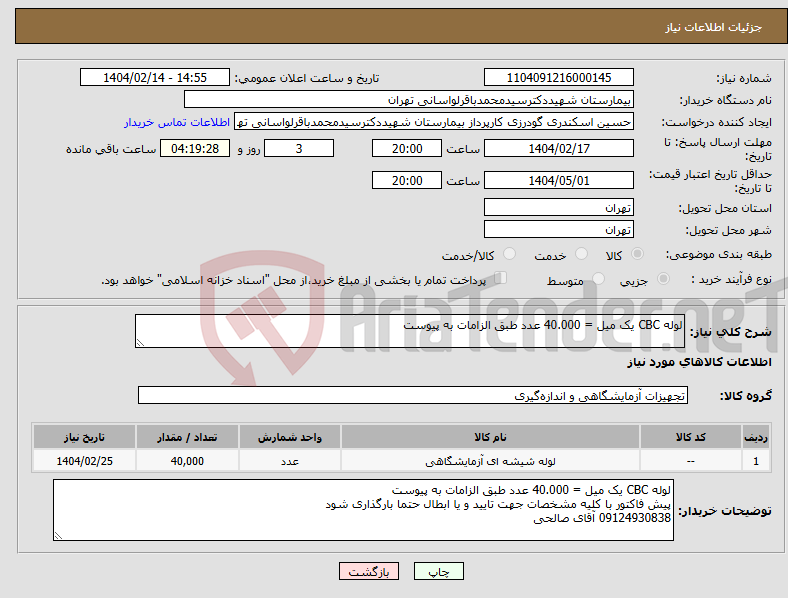This screenshot has height=598, width=788.
Task: Click the اطلاعات کالاهای مورد نیاز section title
Action: tap(699, 362)
